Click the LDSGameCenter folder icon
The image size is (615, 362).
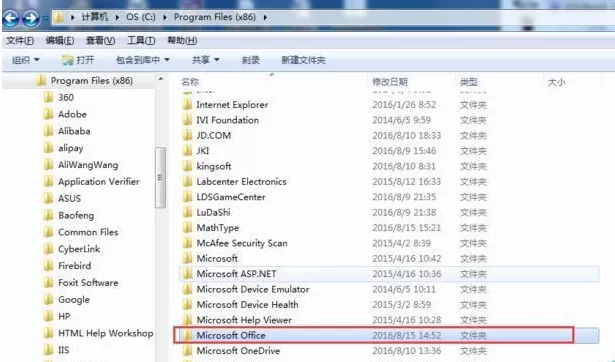(x=187, y=197)
